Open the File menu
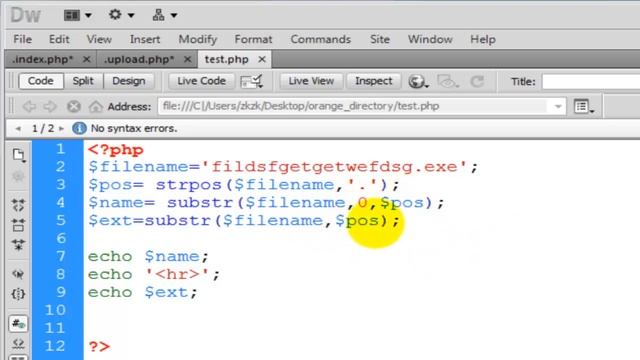The height and width of the screenshot is (360, 640). (22, 39)
